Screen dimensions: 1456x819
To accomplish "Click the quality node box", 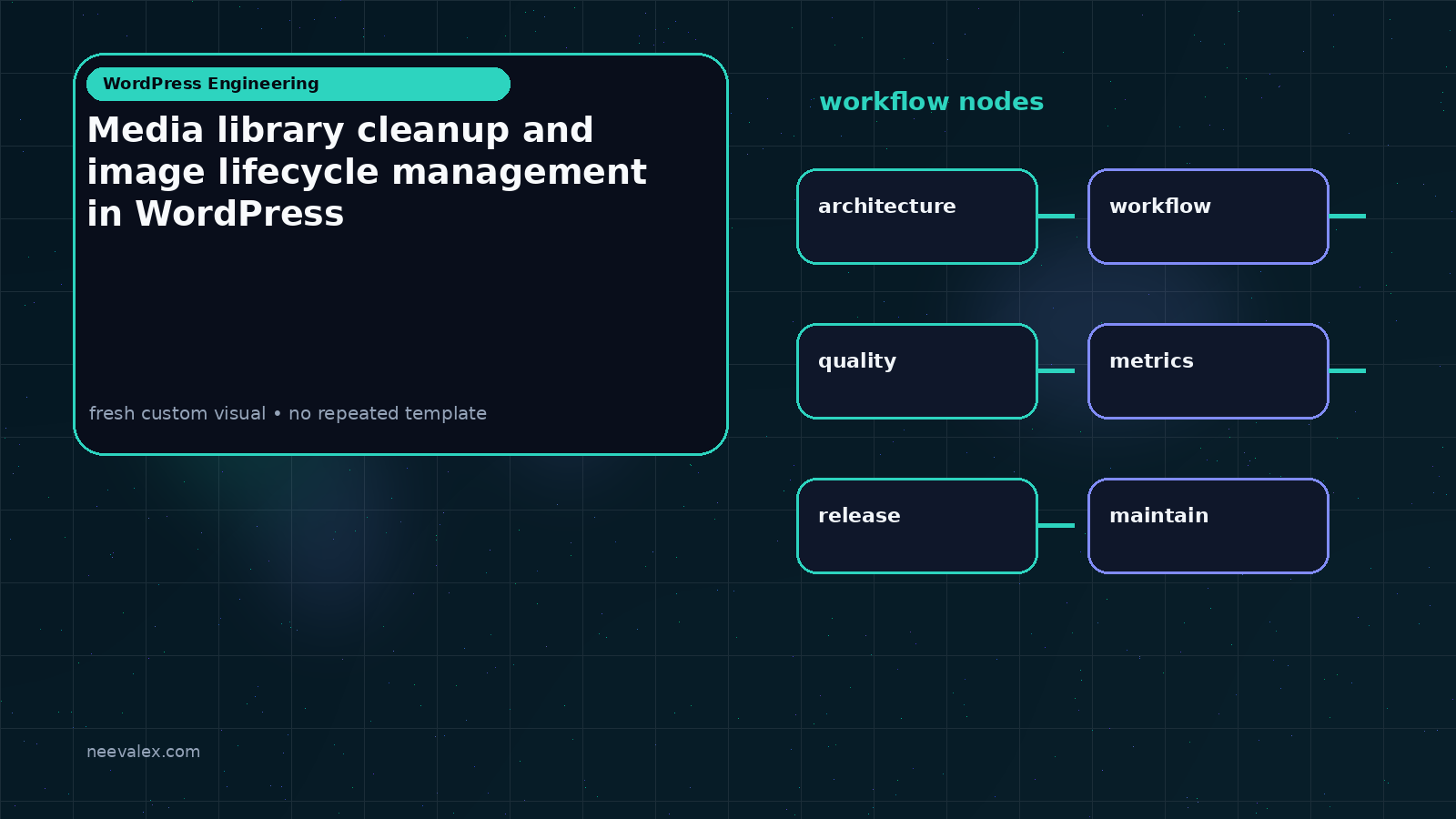I will [x=917, y=371].
